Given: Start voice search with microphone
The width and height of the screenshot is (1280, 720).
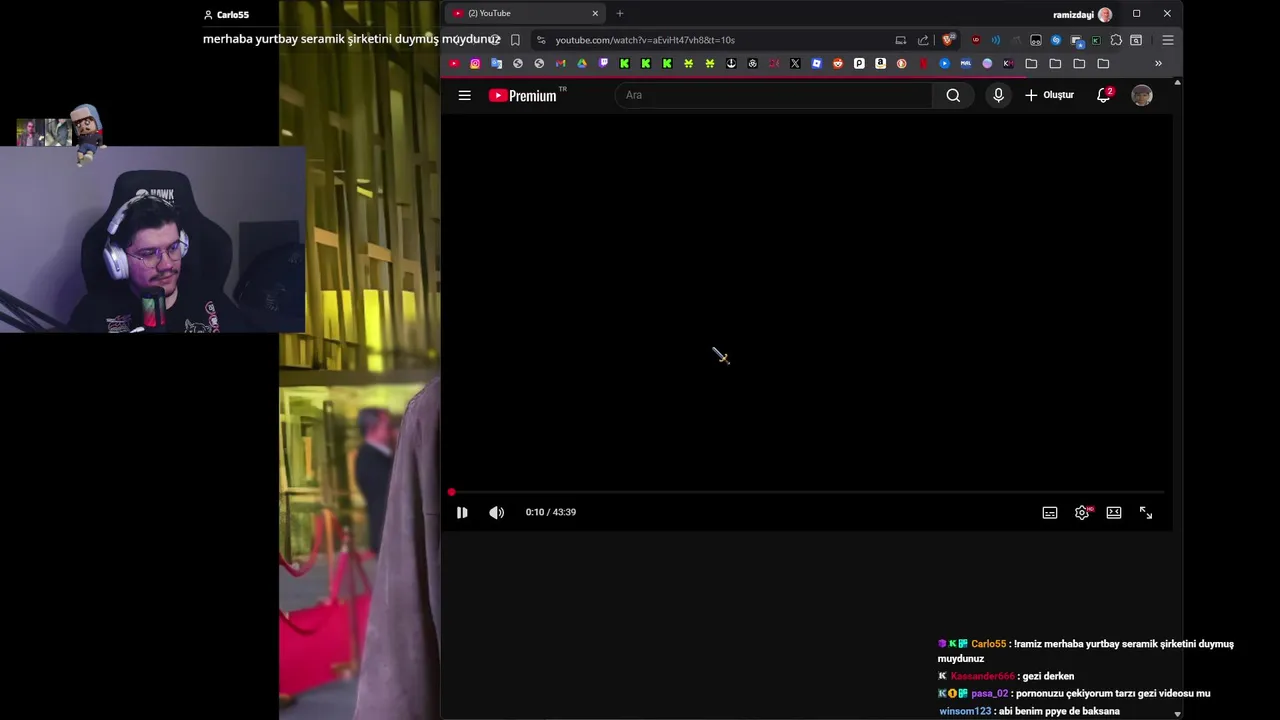Looking at the screenshot, I should 998,95.
